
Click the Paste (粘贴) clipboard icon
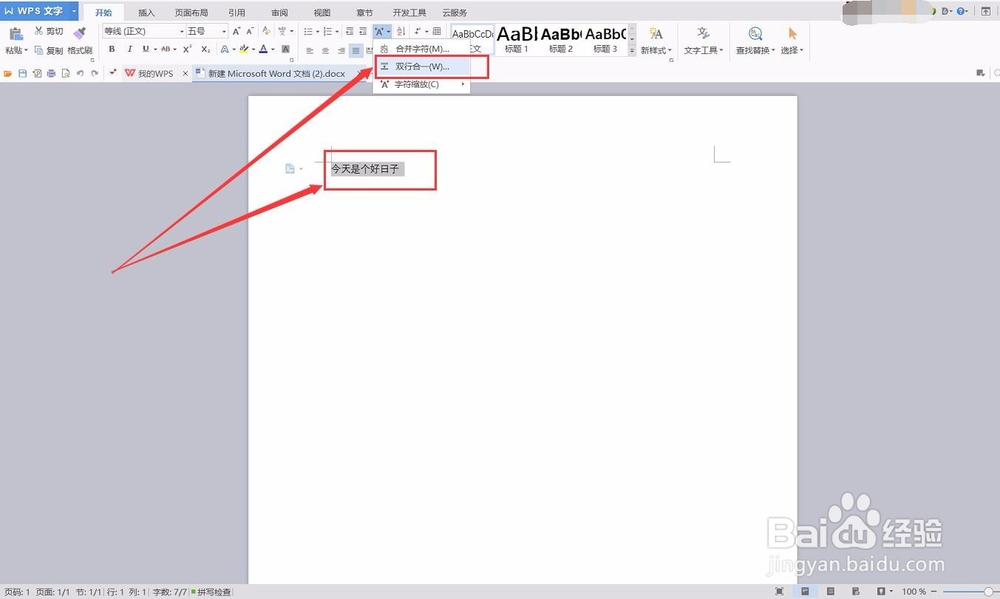(x=16, y=34)
